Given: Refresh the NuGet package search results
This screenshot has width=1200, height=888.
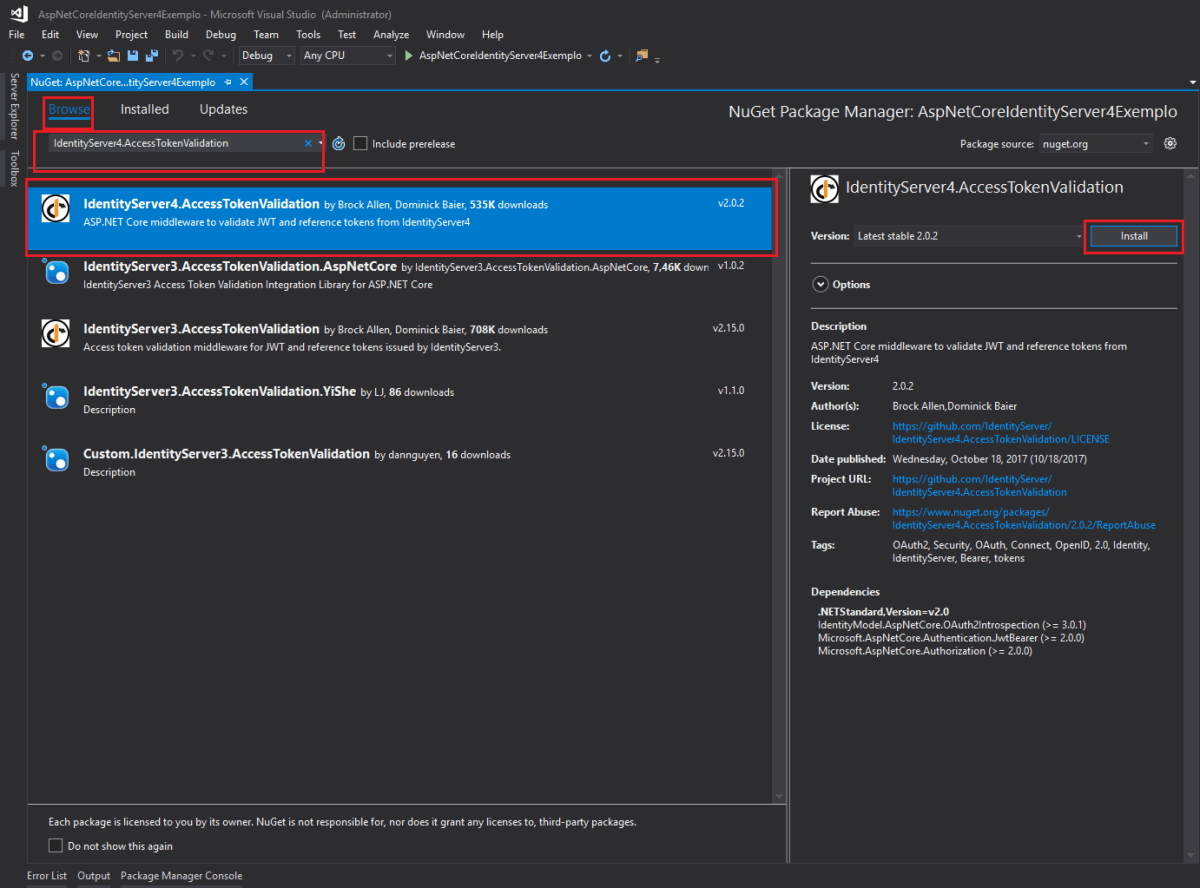Looking at the screenshot, I should (x=338, y=144).
